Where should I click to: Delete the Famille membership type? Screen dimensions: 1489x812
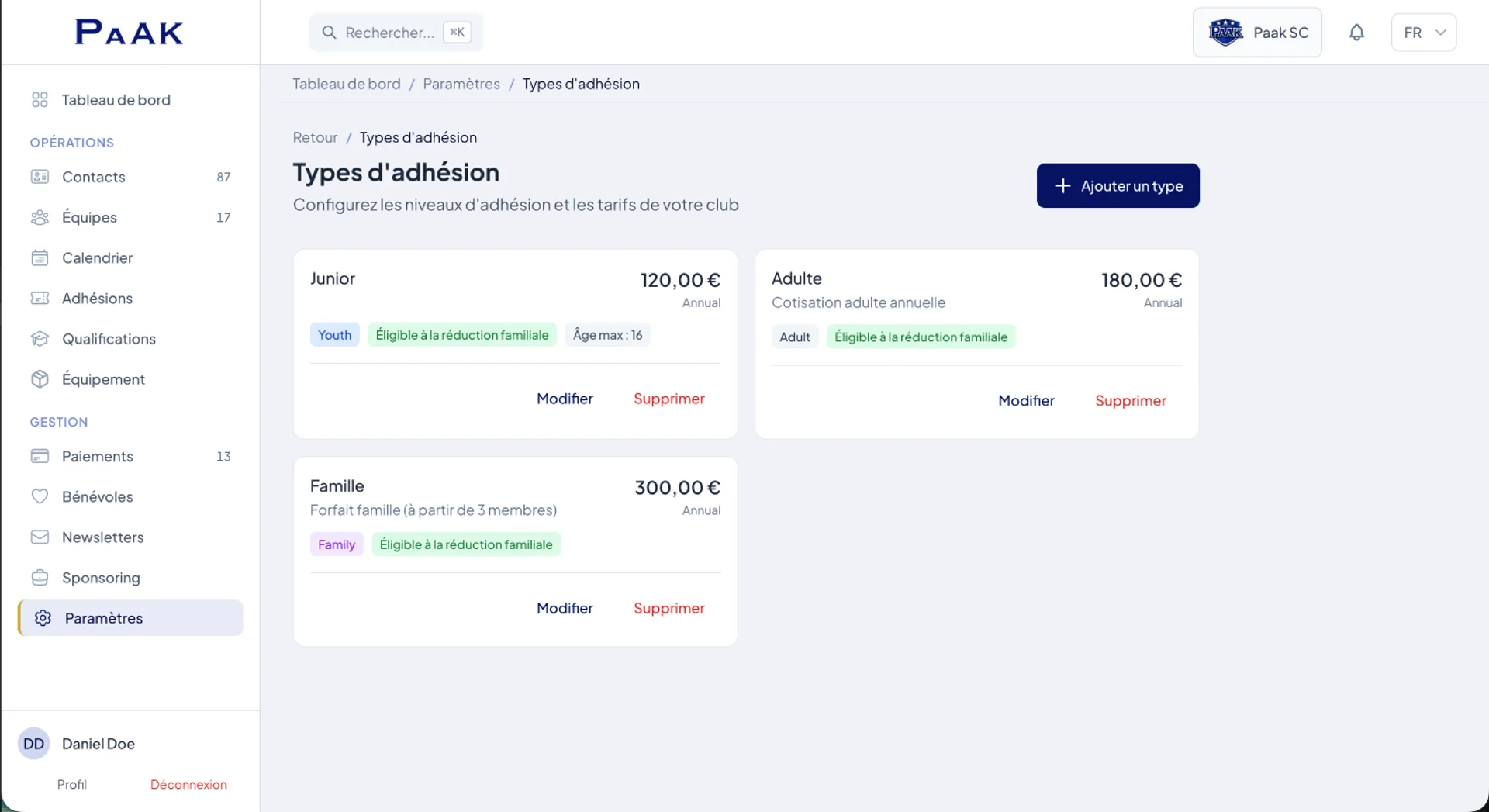668,608
